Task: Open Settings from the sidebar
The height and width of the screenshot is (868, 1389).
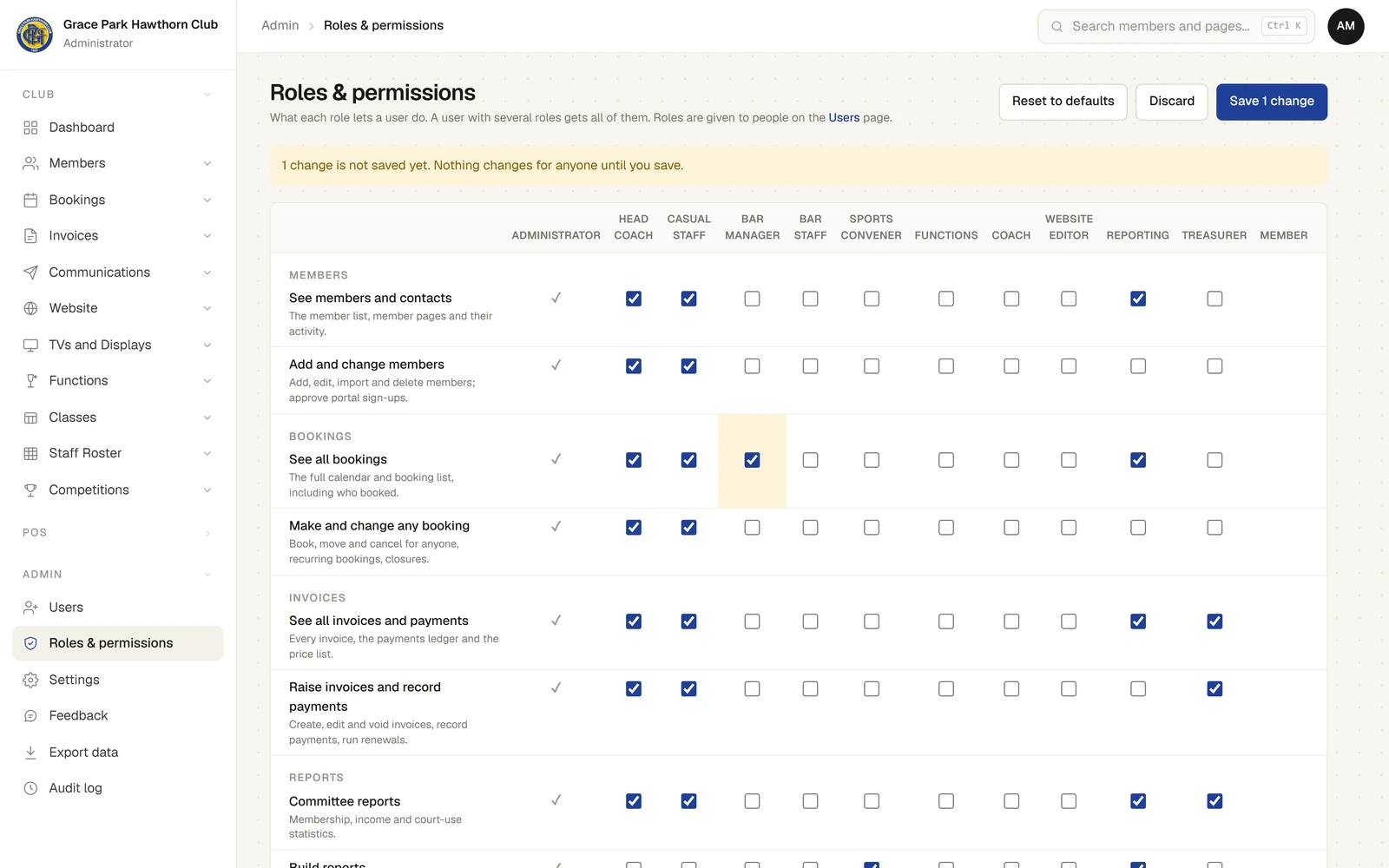Action: pos(118,680)
